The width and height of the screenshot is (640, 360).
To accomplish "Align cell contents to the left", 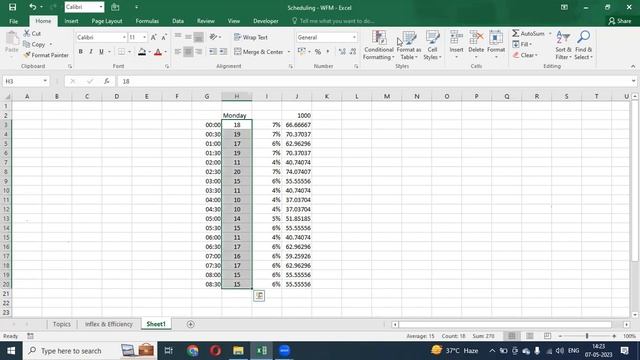I will point(178,52).
